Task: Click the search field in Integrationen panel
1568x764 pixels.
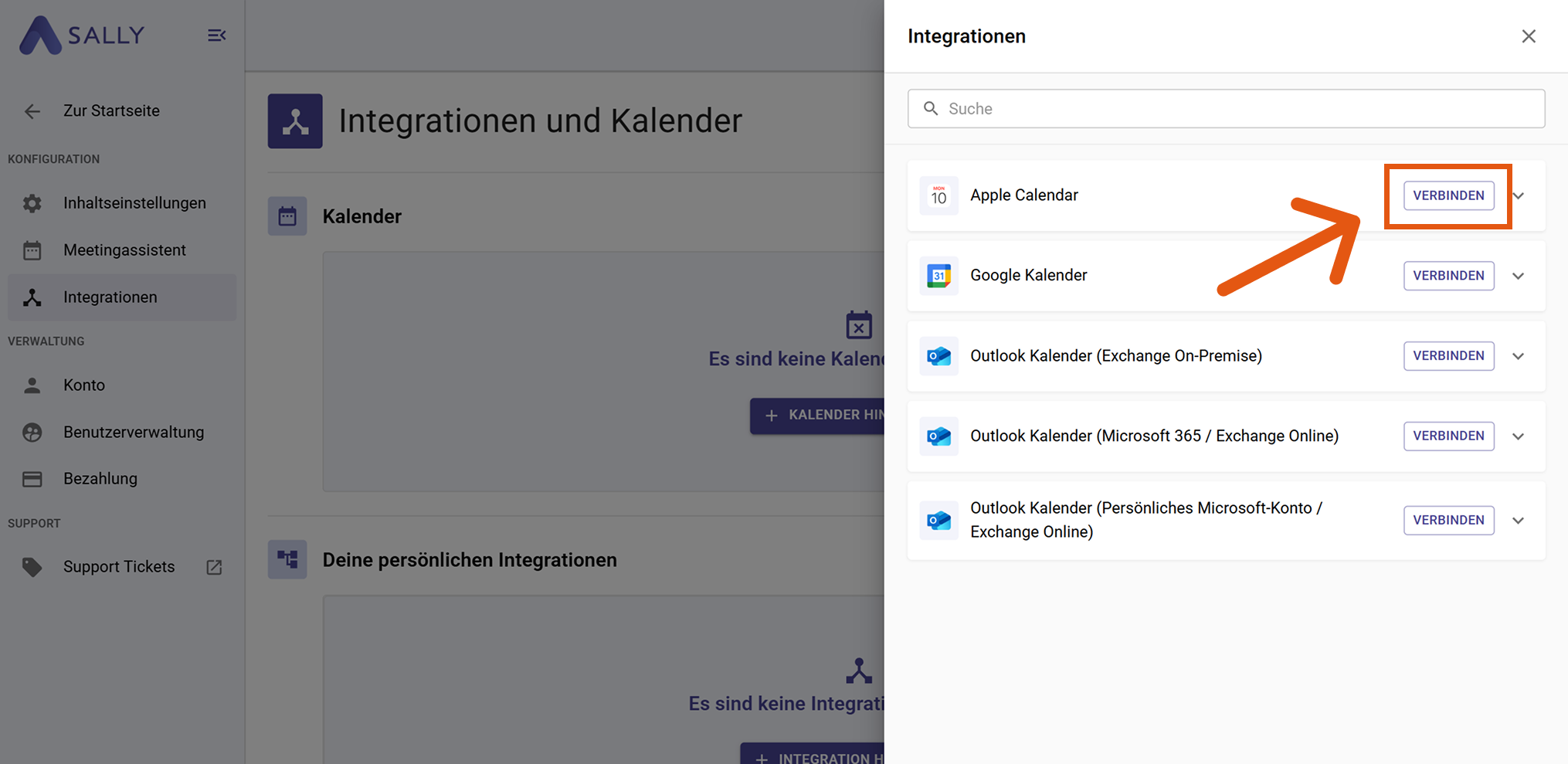Action: point(1227,108)
